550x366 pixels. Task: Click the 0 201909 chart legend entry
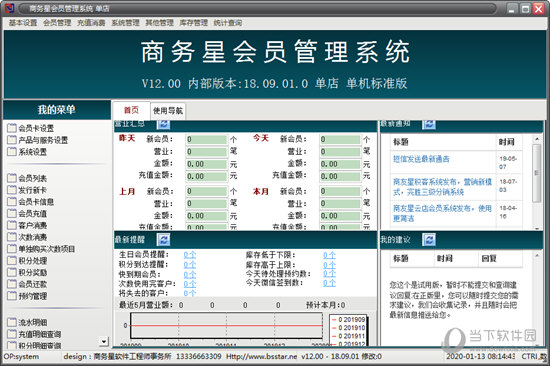tap(348, 320)
